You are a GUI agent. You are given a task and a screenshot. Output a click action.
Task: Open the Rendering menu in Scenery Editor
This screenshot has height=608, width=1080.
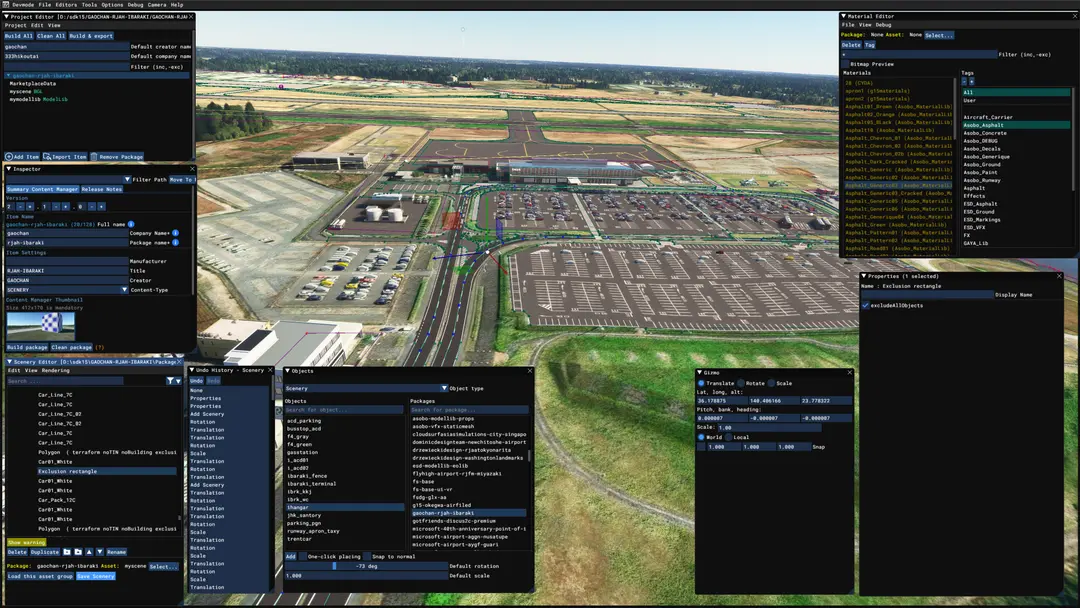pyautogui.click(x=56, y=370)
